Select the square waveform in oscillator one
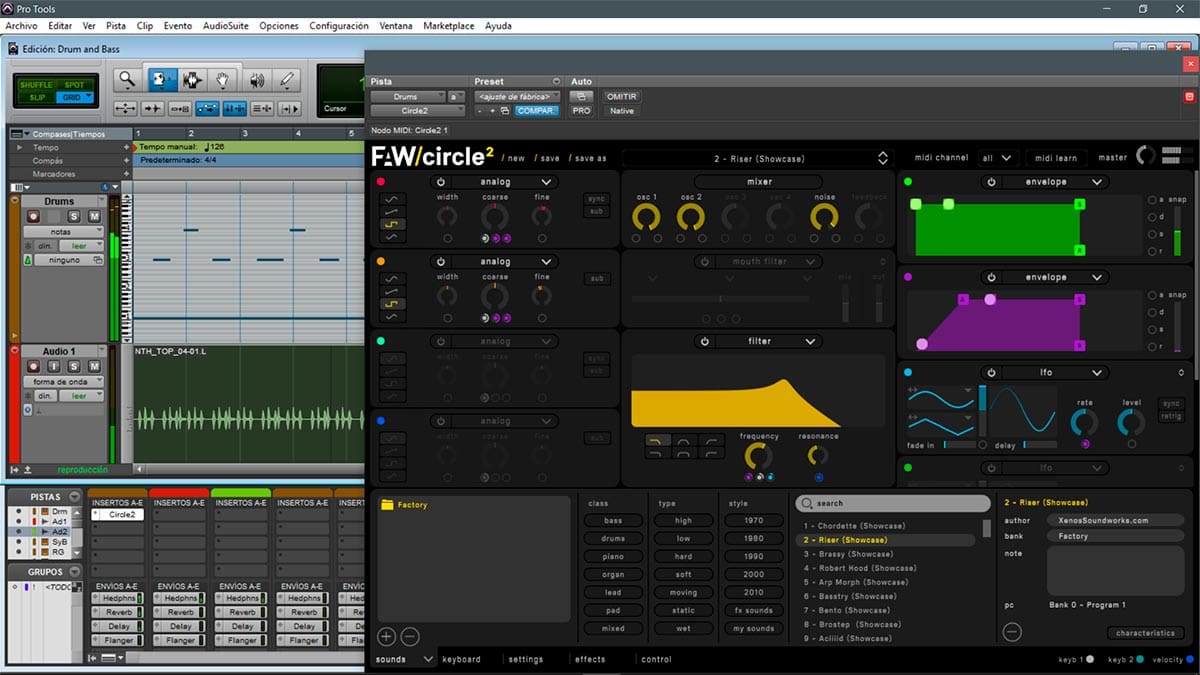This screenshot has width=1200, height=675. click(x=391, y=224)
